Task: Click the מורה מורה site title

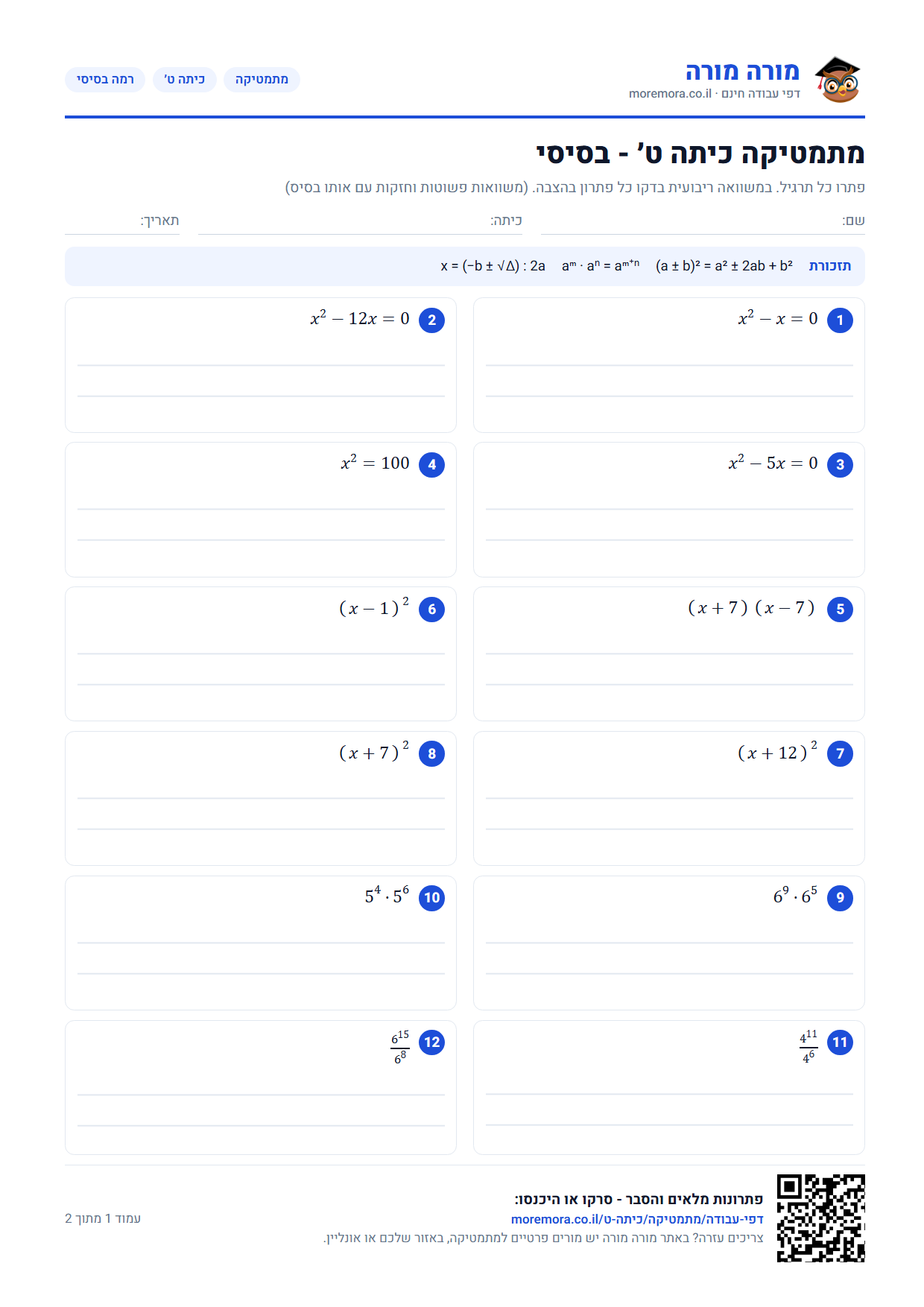Action: 742,72
